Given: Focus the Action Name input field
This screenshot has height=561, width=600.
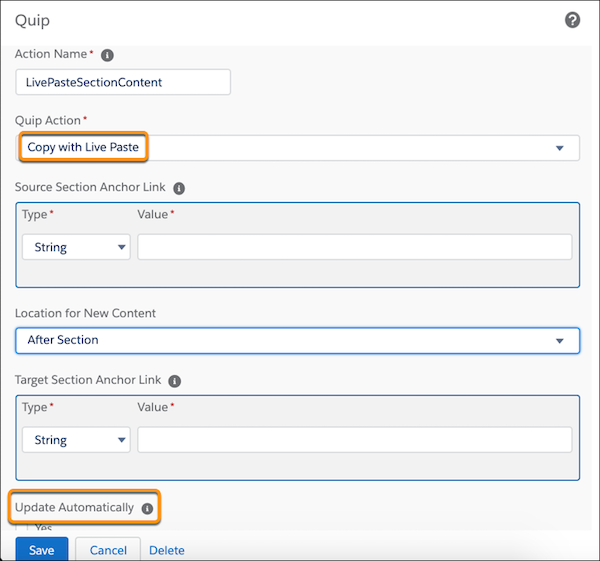Looking at the screenshot, I should point(123,82).
